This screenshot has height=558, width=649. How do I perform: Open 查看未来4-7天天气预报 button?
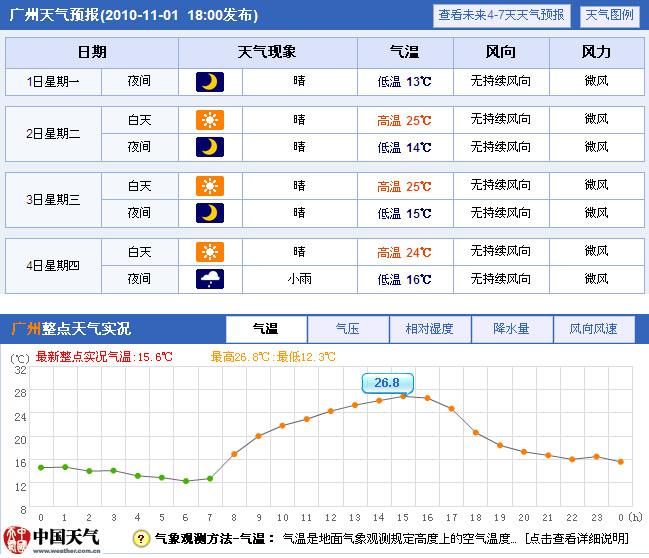pyautogui.click(x=501, y=16)
